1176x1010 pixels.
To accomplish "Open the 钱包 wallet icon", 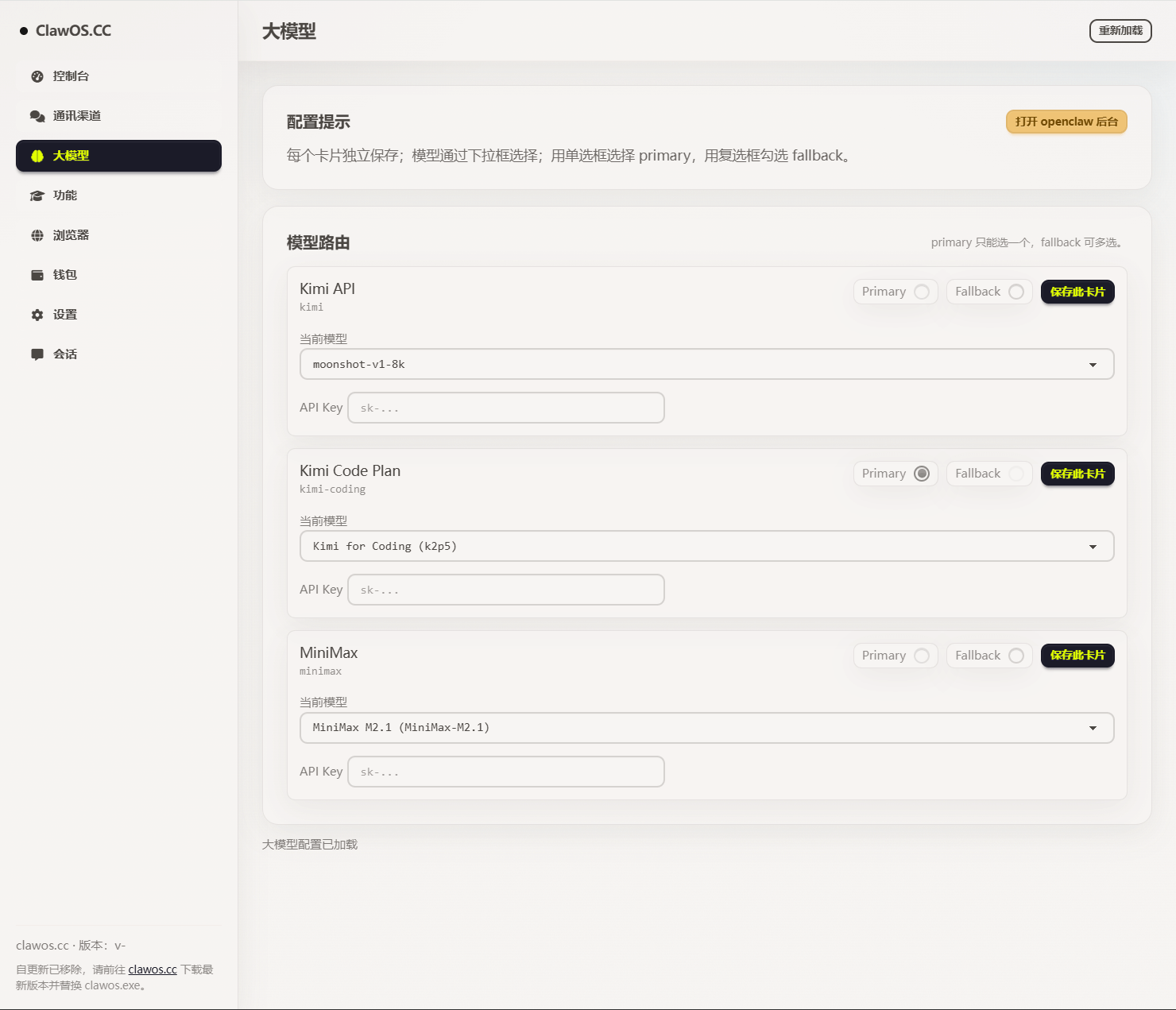I will coord(37,274).
